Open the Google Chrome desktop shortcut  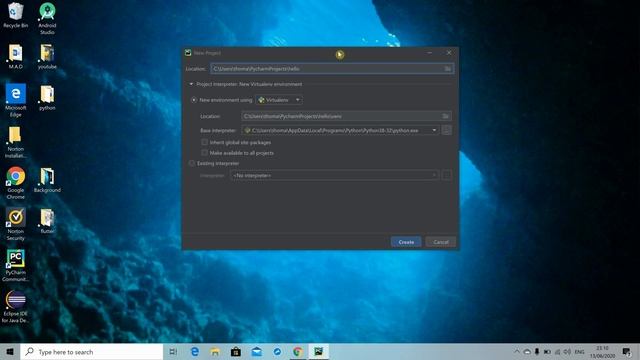click(16, 183)
